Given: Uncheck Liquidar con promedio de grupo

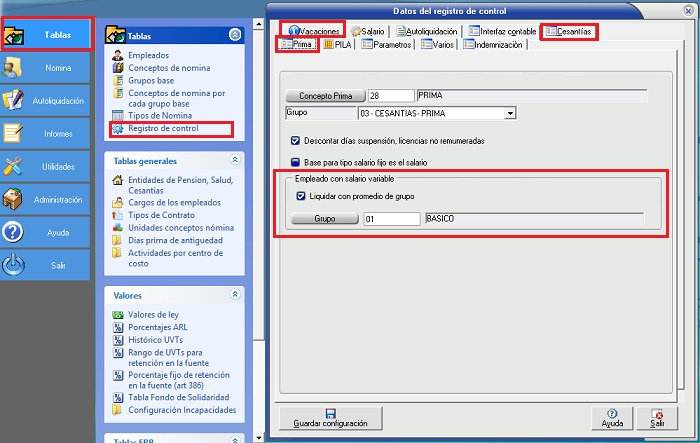Looking at the screenshot, I should (x=301, y=196).
